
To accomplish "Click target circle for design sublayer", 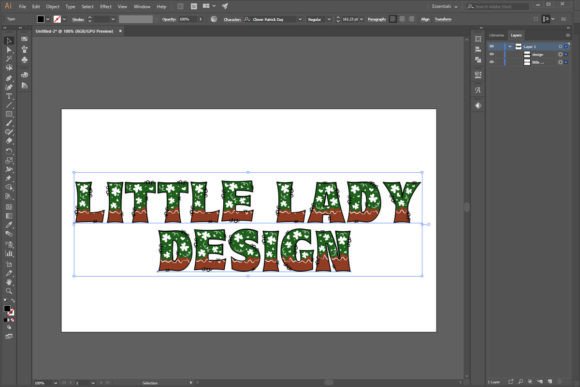I will coord(560,54).
